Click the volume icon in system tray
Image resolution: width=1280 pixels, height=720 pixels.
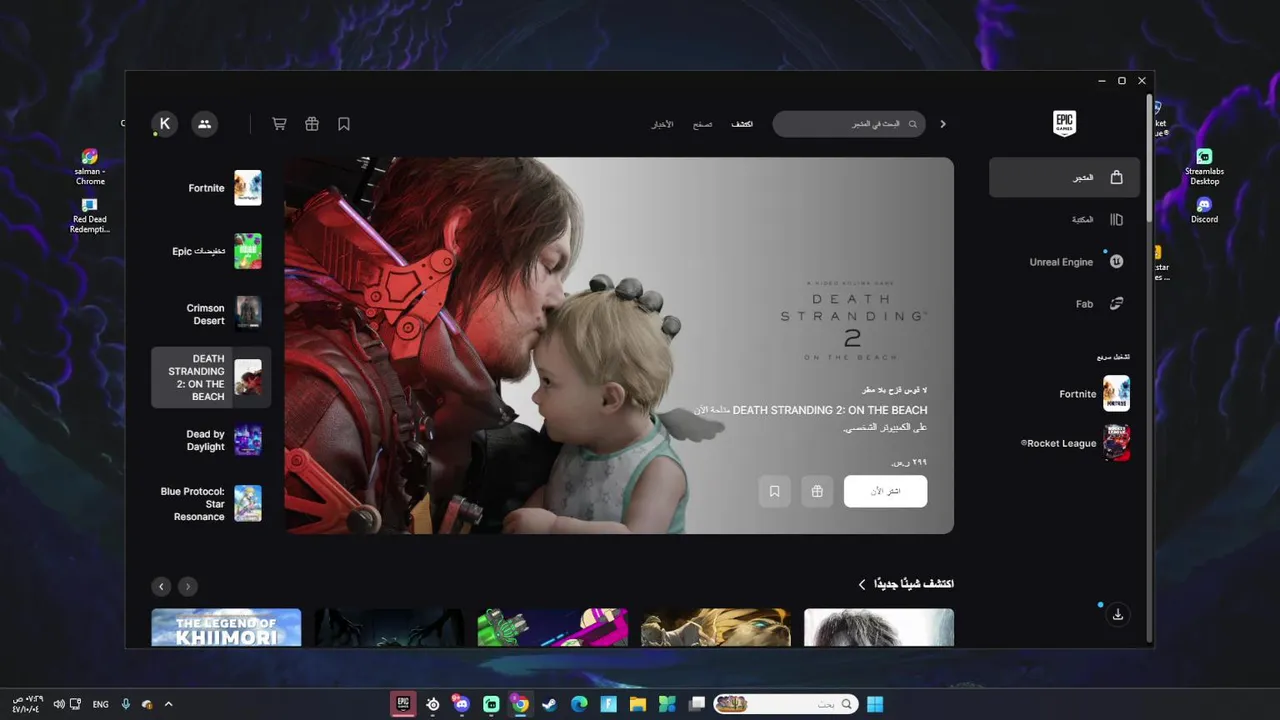point(59,704)
